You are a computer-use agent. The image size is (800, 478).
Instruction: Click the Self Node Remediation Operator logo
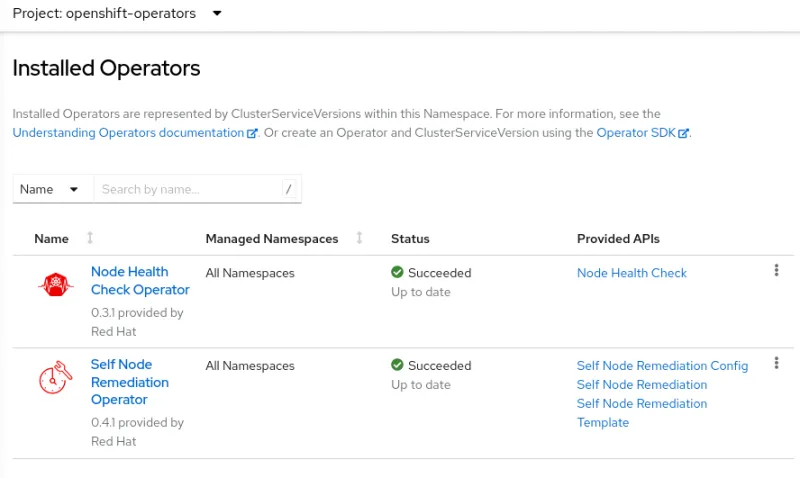coord(56,378)
